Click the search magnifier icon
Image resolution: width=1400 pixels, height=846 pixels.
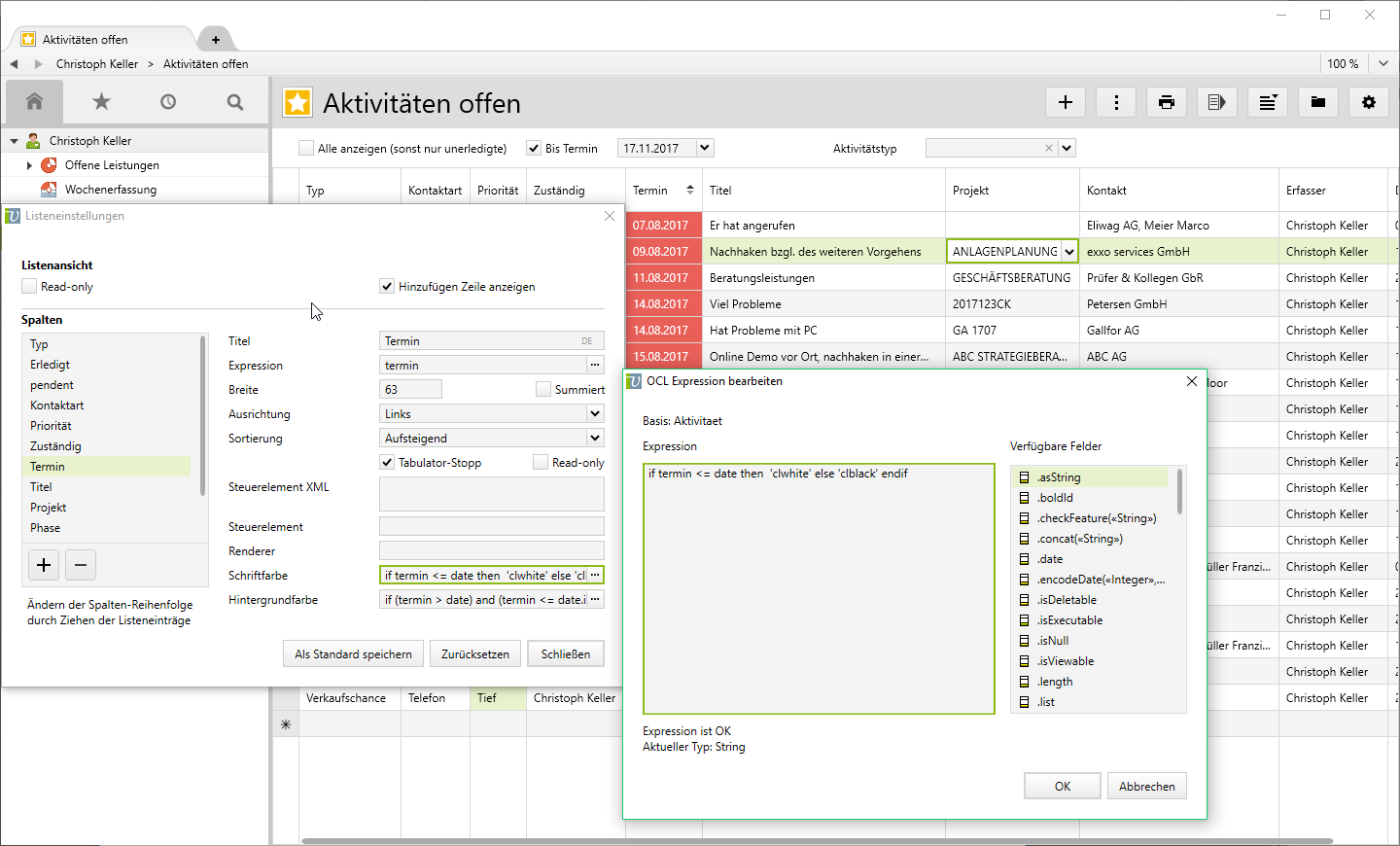pos(235,102)
